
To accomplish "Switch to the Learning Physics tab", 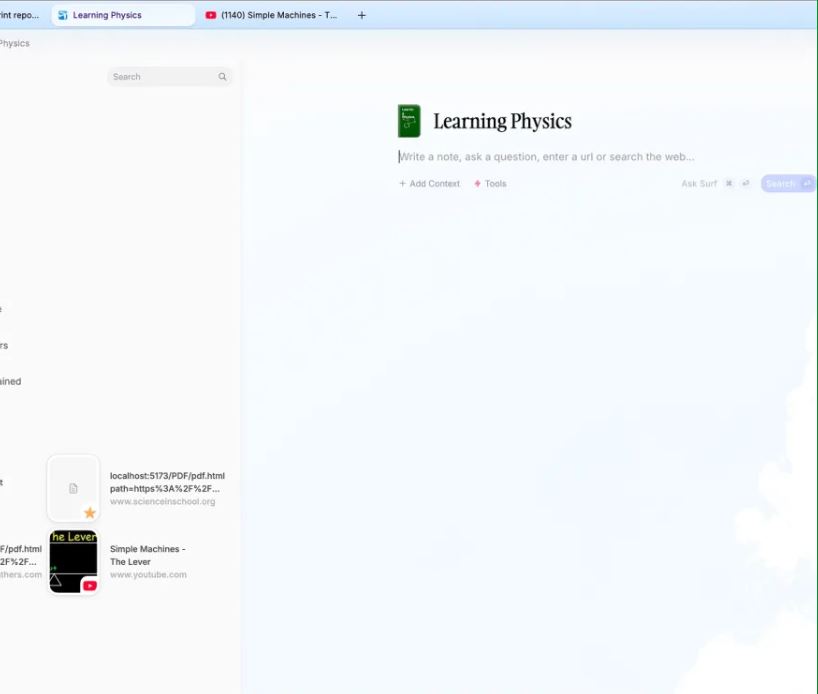I will (x=123, y=15).
